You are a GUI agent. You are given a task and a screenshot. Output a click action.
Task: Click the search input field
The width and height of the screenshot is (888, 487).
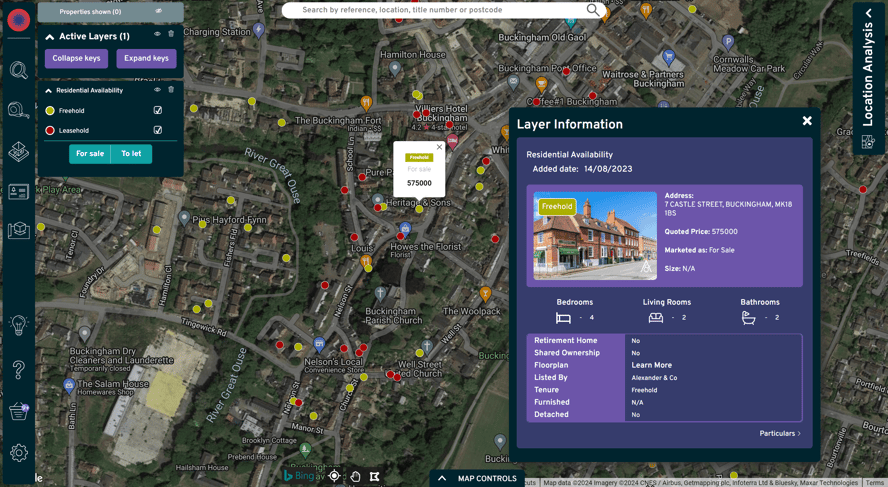click(442, 10)
